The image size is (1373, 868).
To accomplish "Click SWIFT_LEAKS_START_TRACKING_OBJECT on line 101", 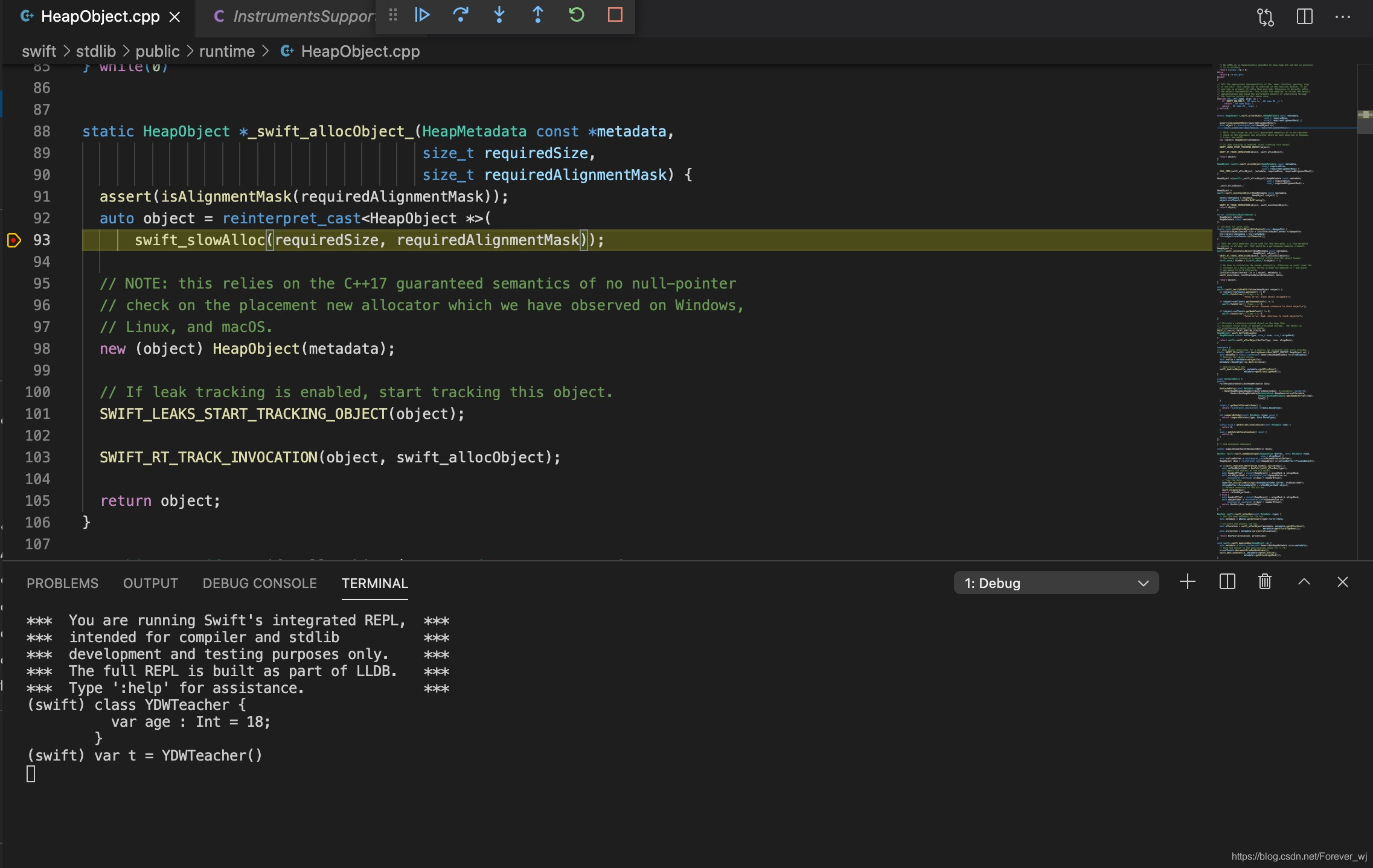I will click(243, 414).
